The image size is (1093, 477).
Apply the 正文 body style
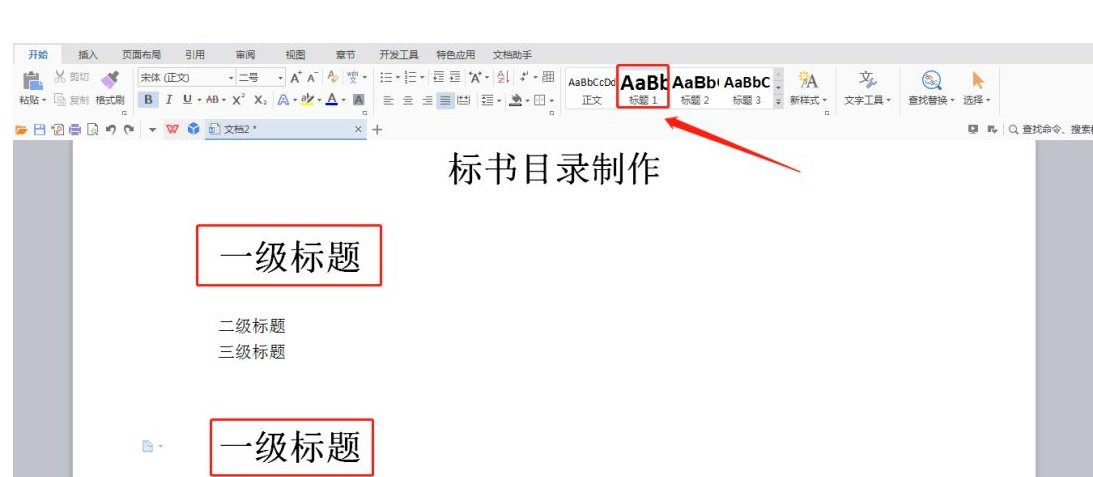(592, 87)
